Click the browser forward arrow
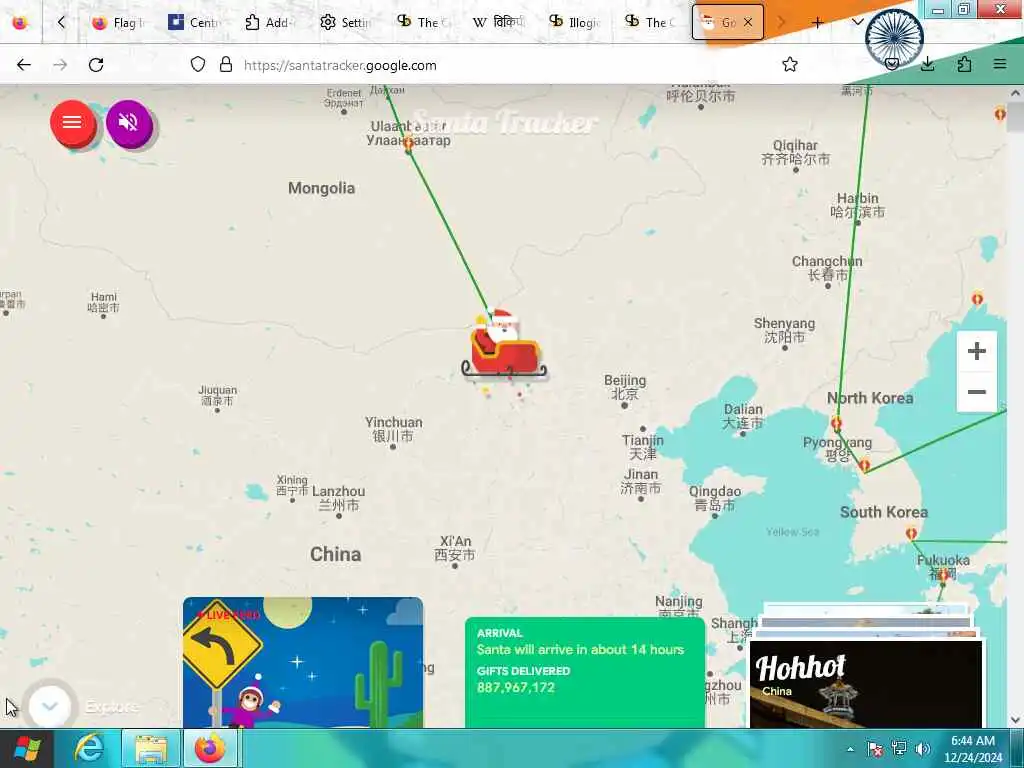 (60, 65)
